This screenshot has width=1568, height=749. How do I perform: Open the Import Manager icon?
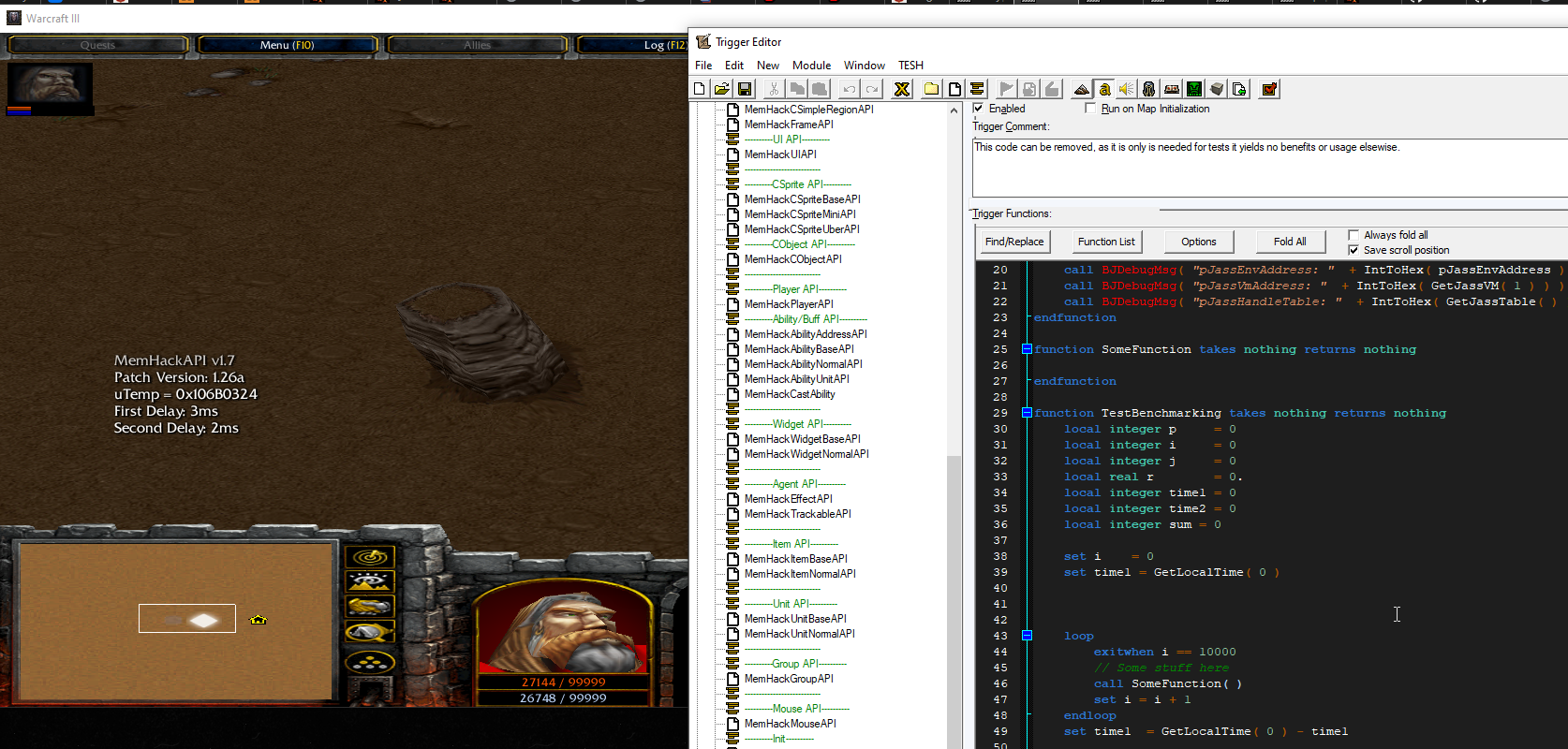tap(1239, 89)
